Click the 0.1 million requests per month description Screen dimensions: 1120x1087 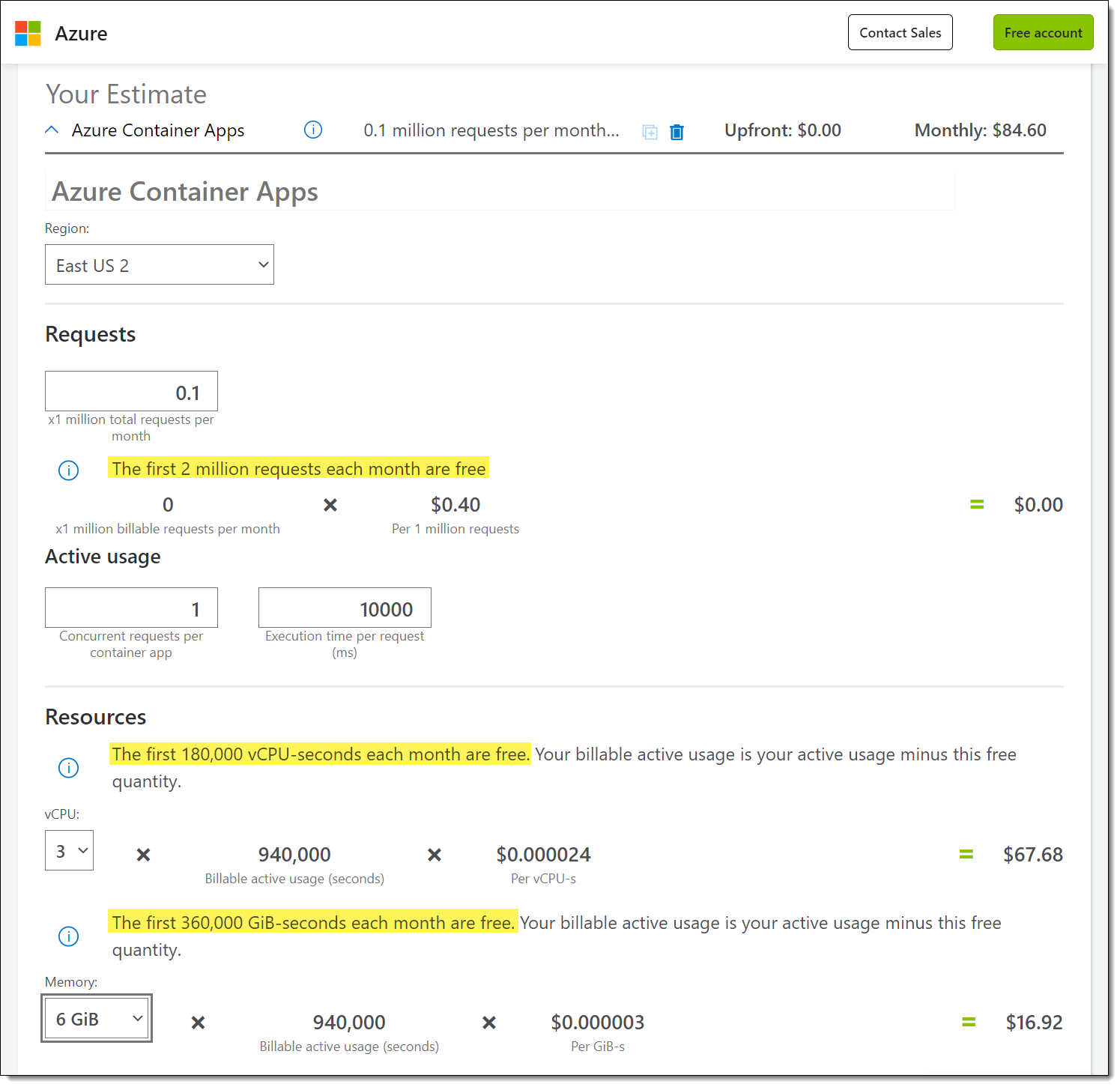click(x=491, y=130)
